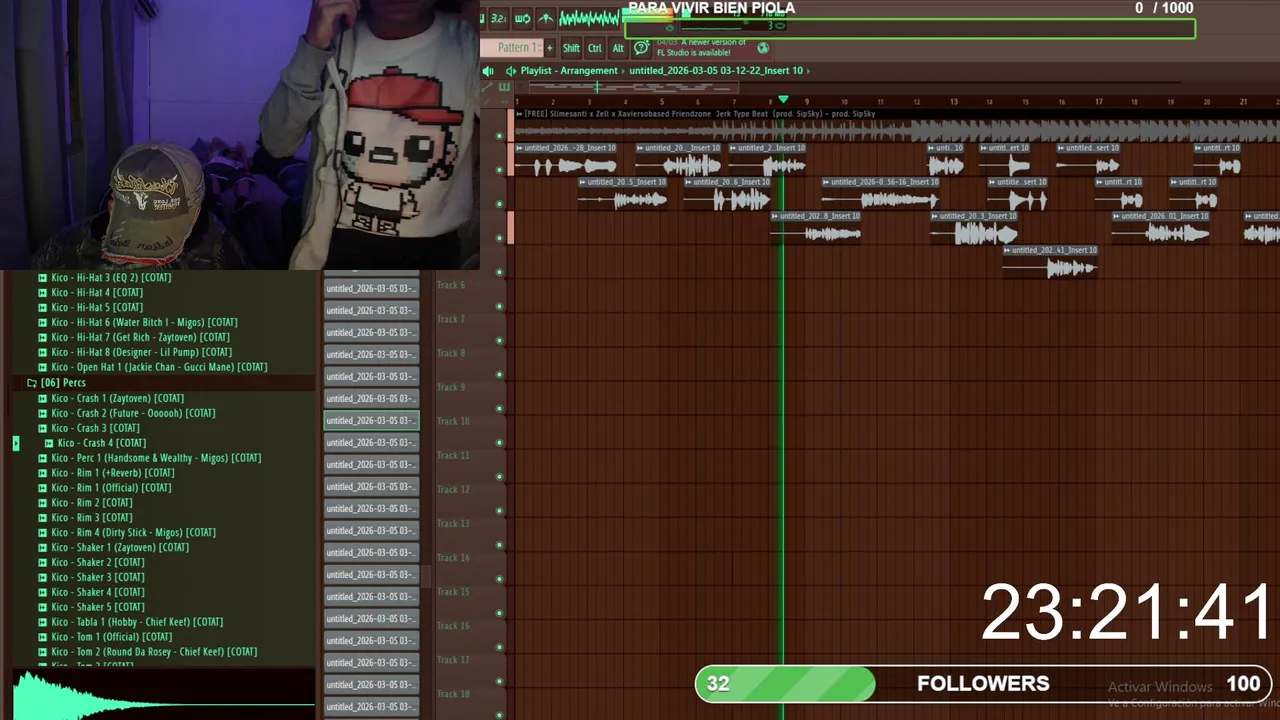Toggle the Alt modifier button

tap(618, 47)
